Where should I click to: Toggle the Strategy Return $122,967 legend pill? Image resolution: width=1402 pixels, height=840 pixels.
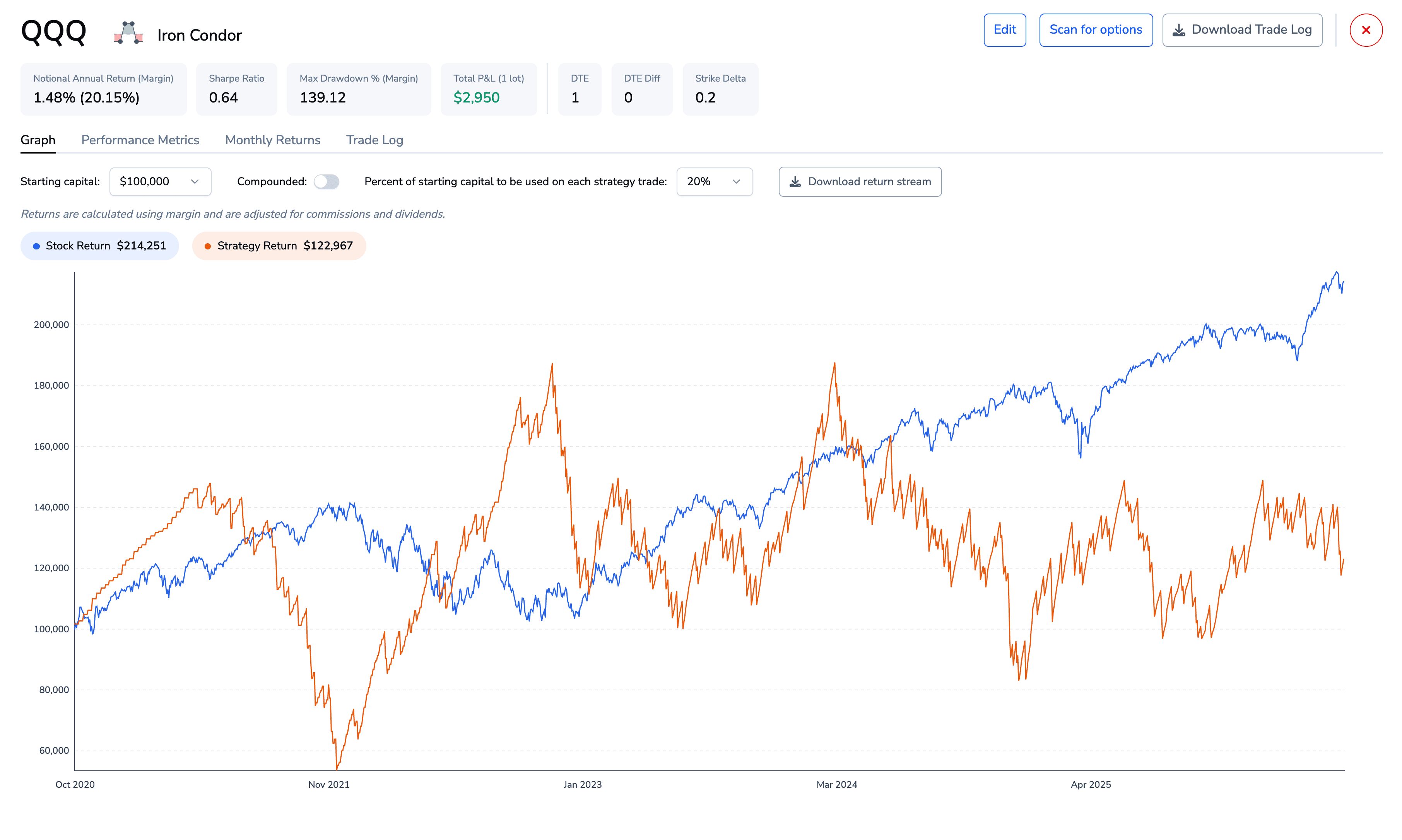pyautogui.click(x=279, y=246)
